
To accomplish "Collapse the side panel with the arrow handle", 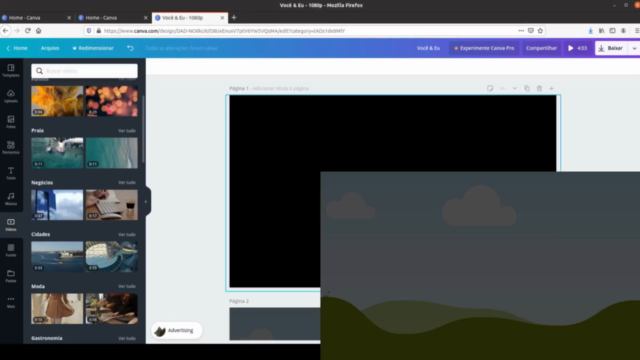I will [147, 202].
